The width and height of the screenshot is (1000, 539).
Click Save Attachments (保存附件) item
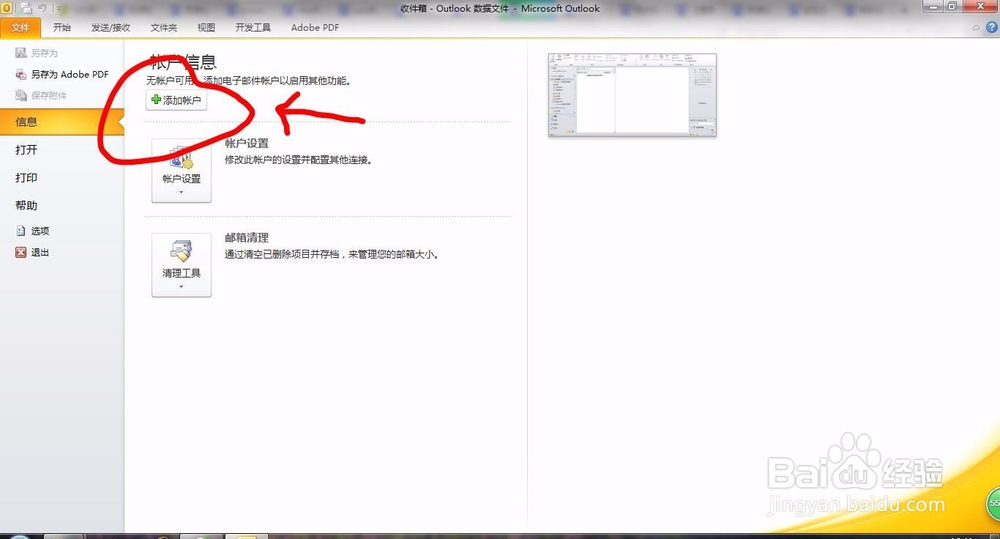(41, 95)
